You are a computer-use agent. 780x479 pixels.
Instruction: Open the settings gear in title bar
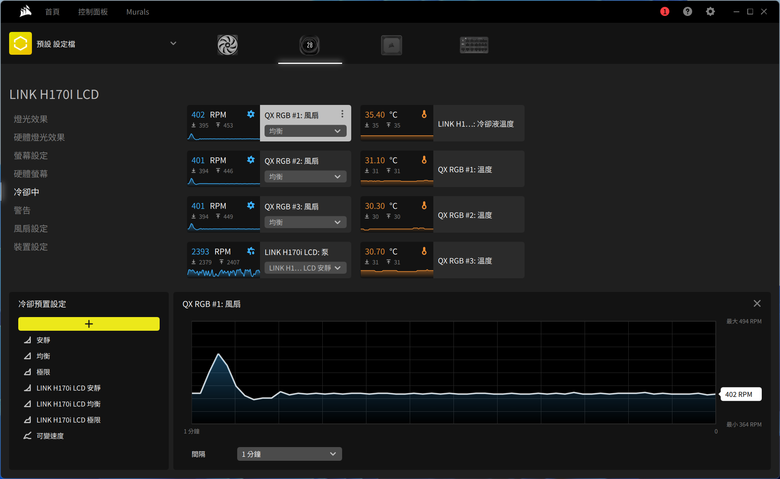(x=710, y=11)
